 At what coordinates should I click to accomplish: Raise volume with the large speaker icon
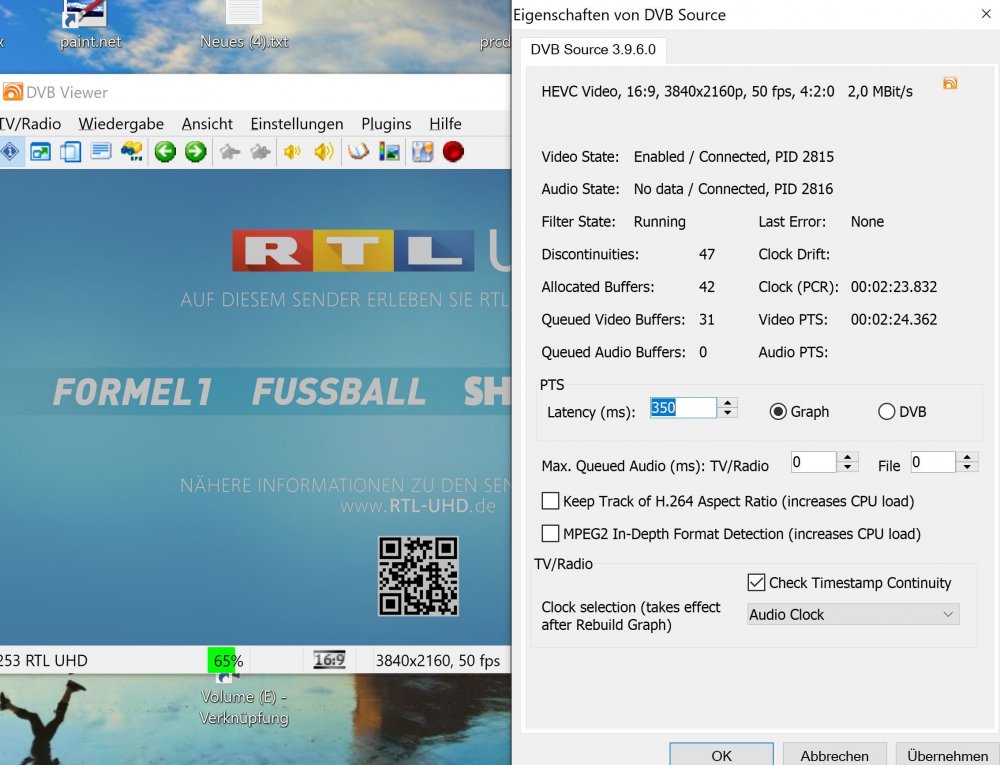(x=324, y=152)
